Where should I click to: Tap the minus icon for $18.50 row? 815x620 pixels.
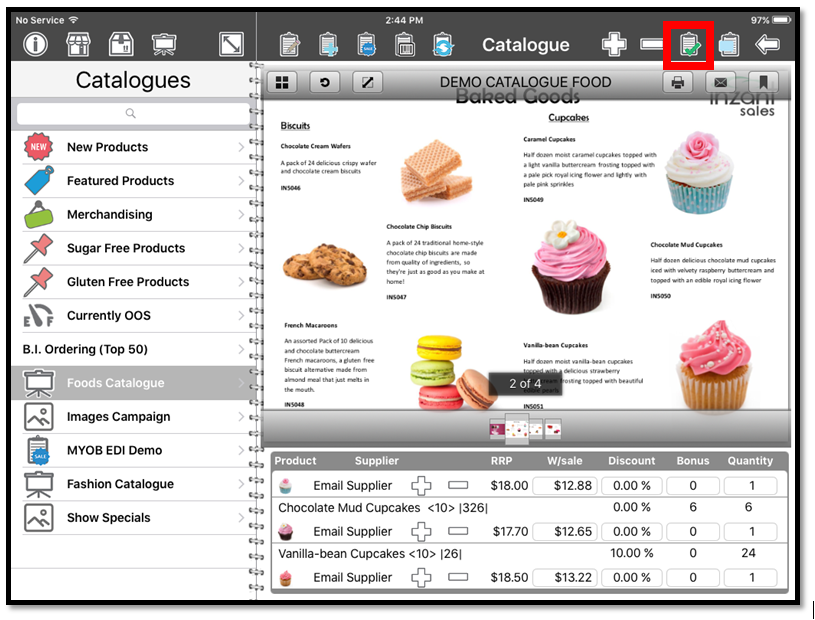pyautogui.click(x=458, y=577)
